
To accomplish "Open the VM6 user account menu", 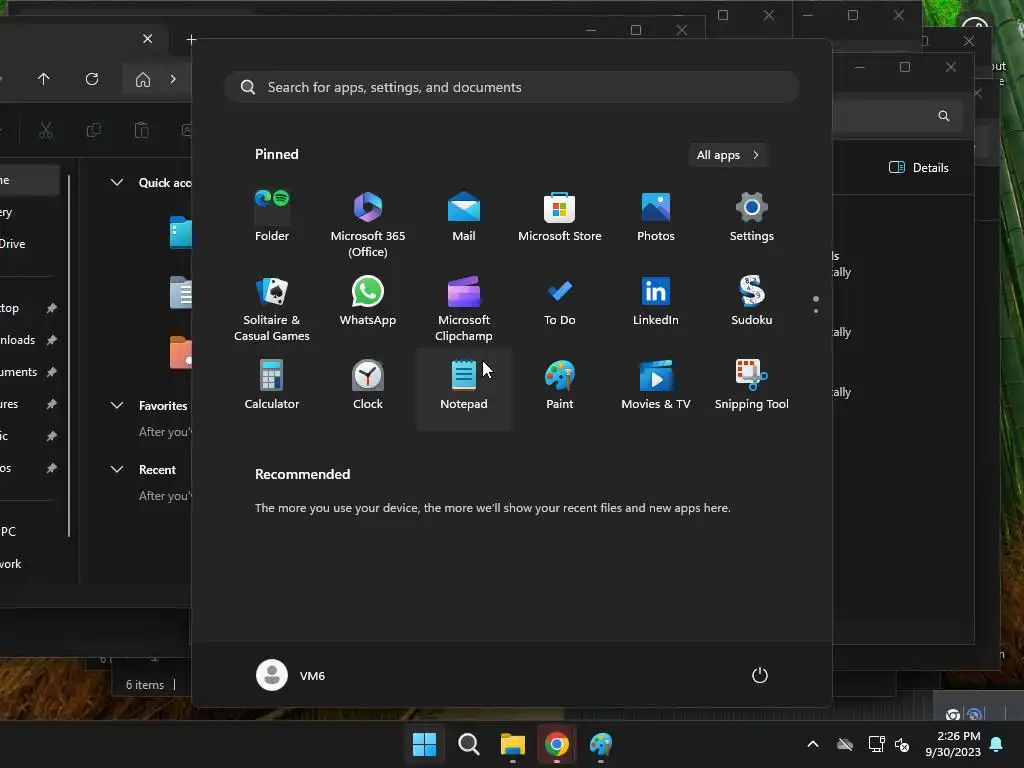I will tap(291, 675).
